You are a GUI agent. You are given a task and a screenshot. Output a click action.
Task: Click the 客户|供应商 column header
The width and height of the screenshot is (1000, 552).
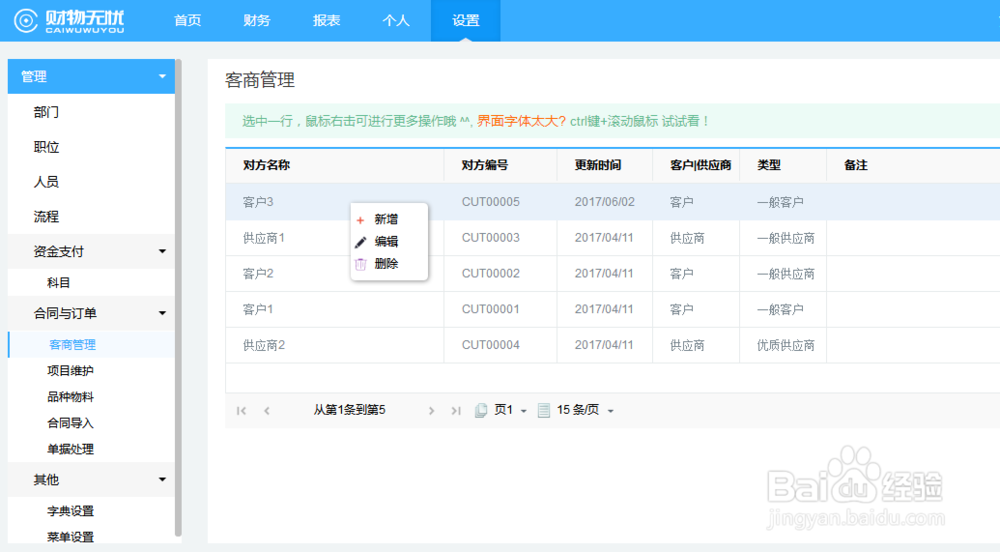pos(700,165)
